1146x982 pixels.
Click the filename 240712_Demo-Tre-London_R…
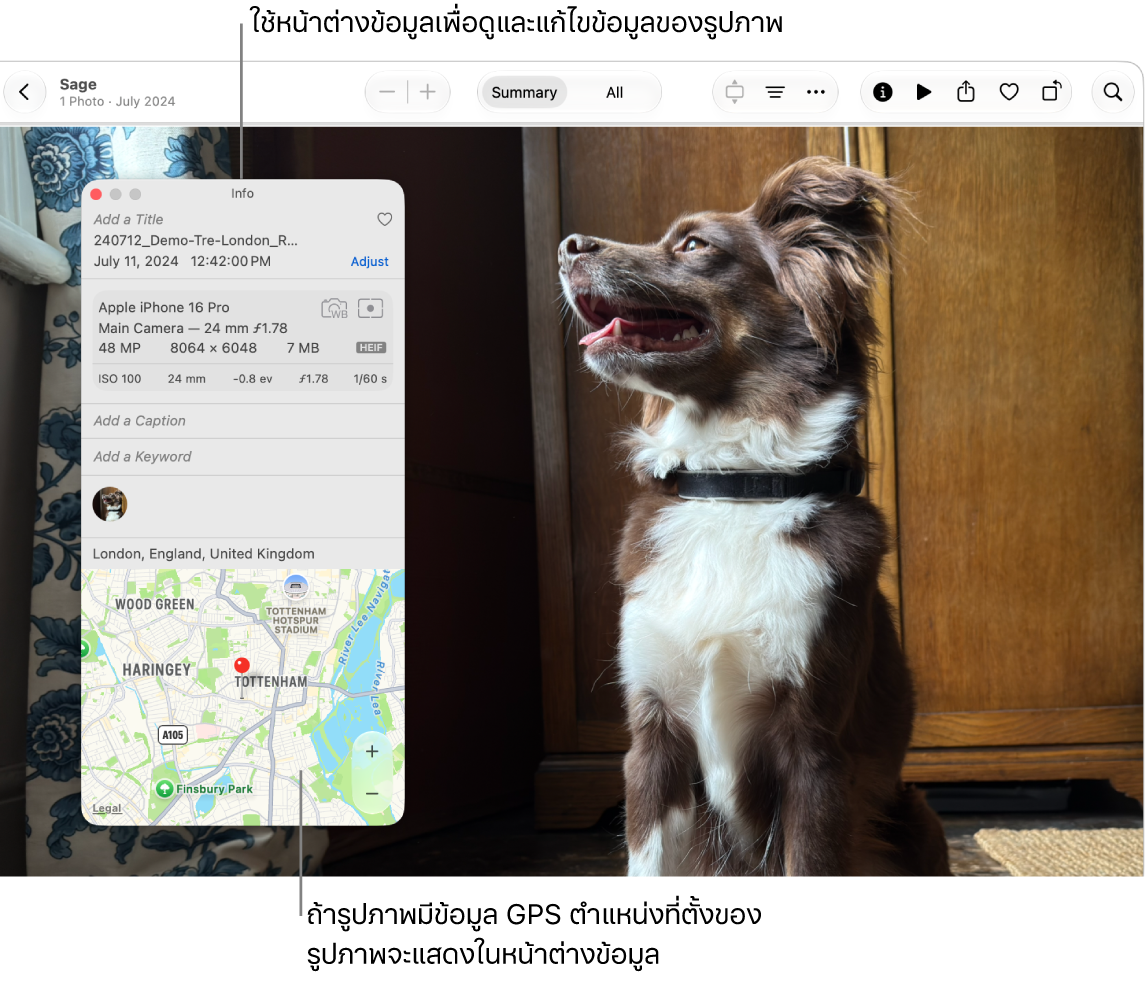[196, 240]
